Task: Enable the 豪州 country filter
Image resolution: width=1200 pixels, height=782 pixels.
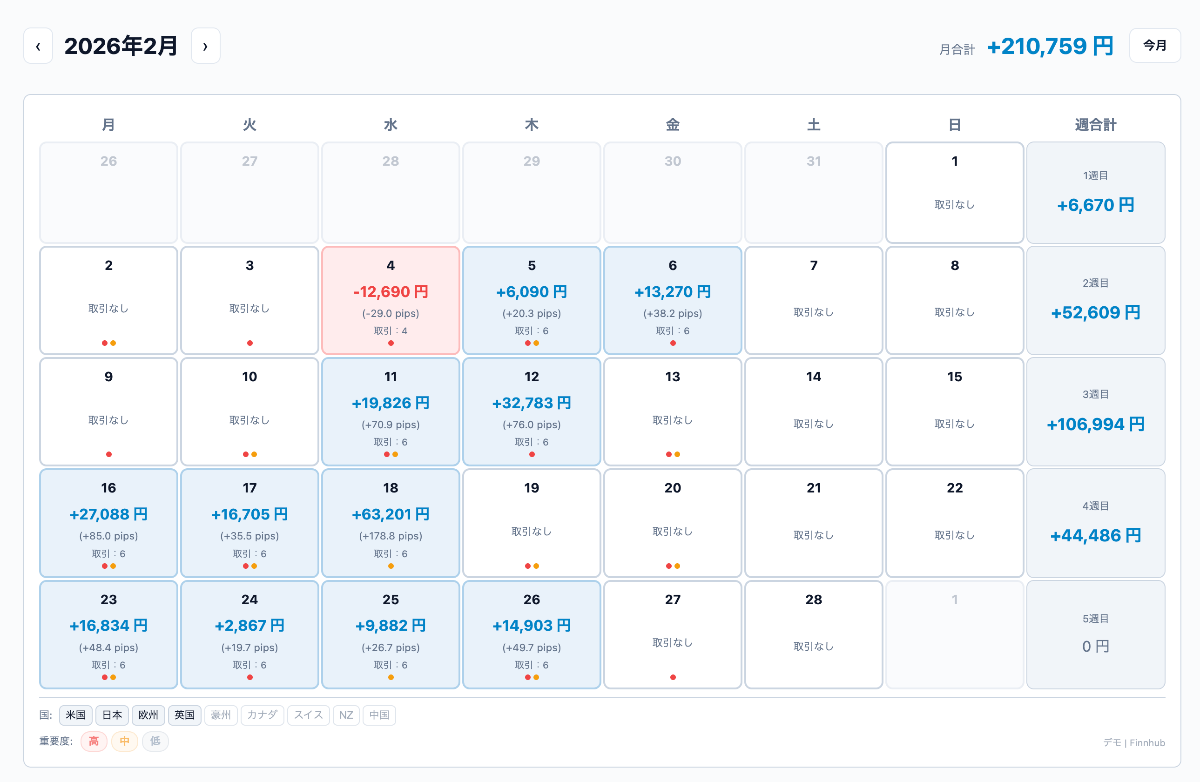Action: pos(220,715)
